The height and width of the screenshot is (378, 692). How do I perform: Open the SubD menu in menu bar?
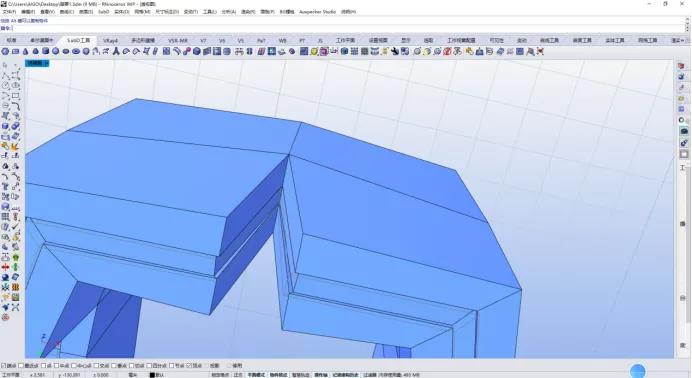click(104, 12)
